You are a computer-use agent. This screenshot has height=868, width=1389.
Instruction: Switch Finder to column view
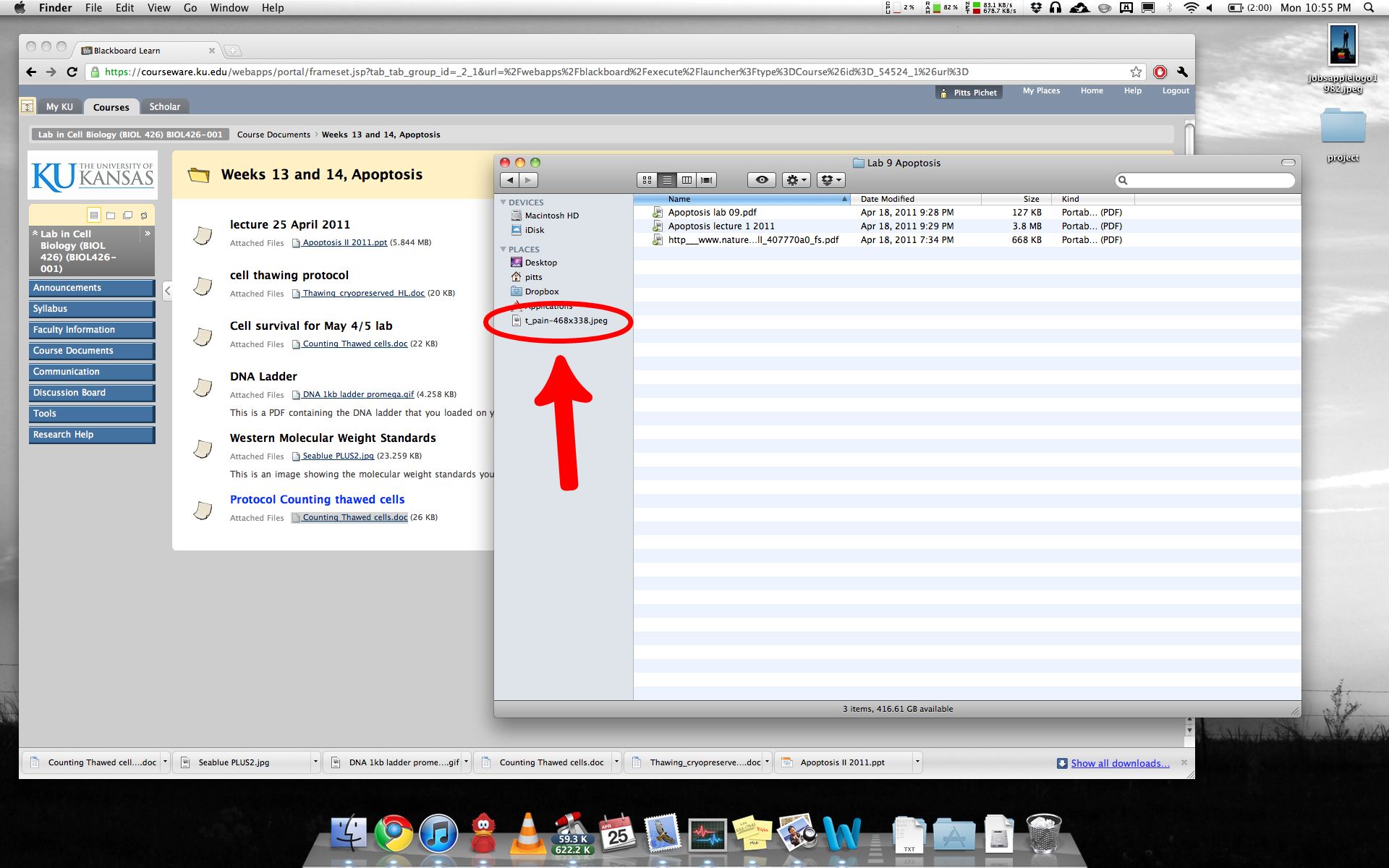pos(687,180)
